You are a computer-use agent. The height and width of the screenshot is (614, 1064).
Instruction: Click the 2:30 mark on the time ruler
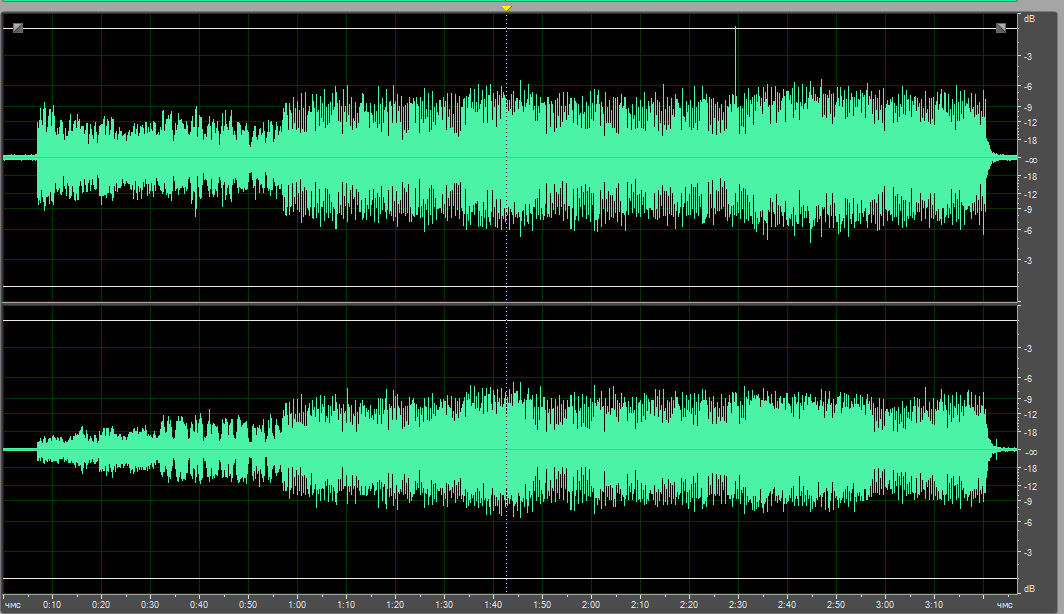click(738, 604)
